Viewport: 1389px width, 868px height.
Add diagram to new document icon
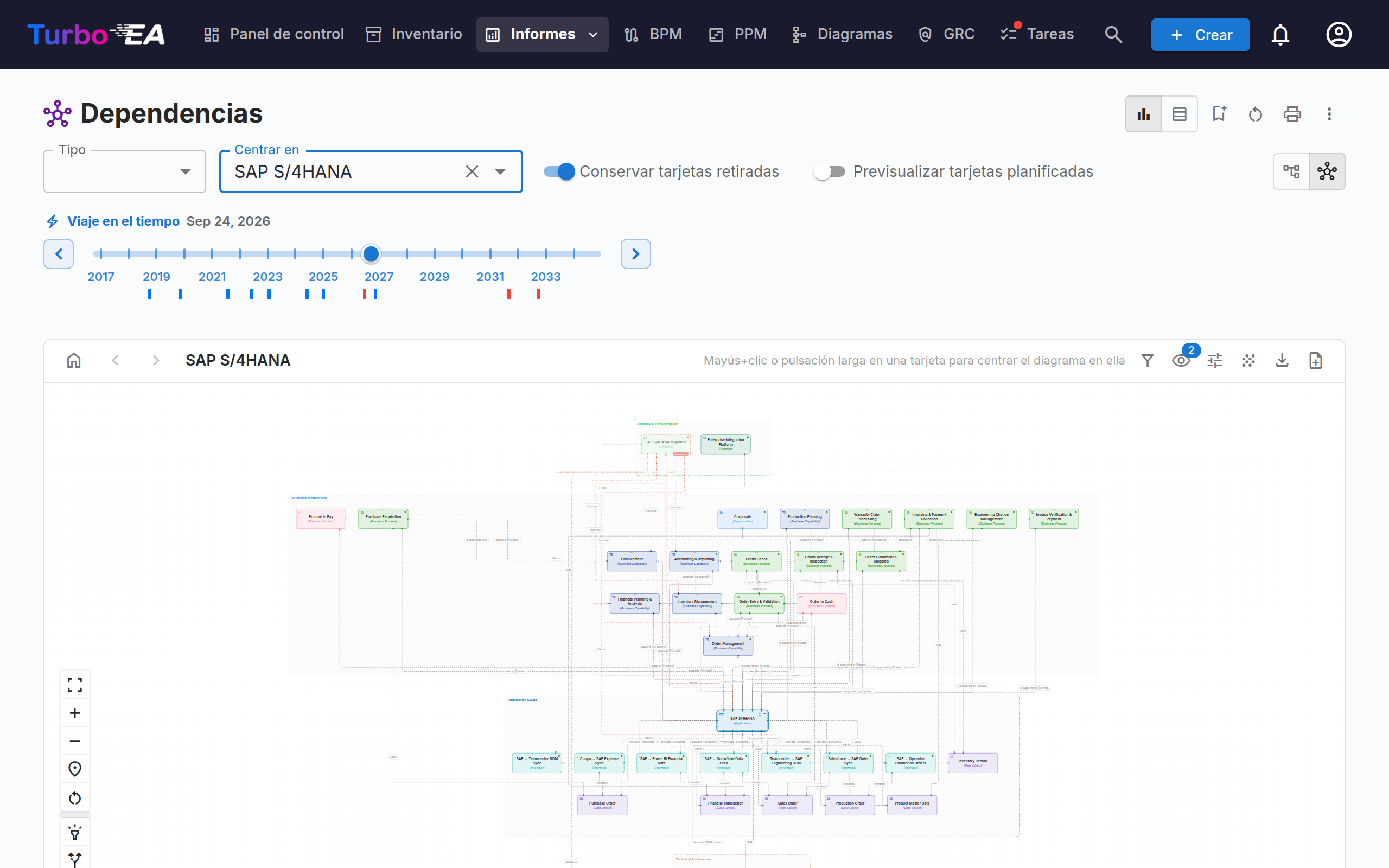(x=1316, y=361)
